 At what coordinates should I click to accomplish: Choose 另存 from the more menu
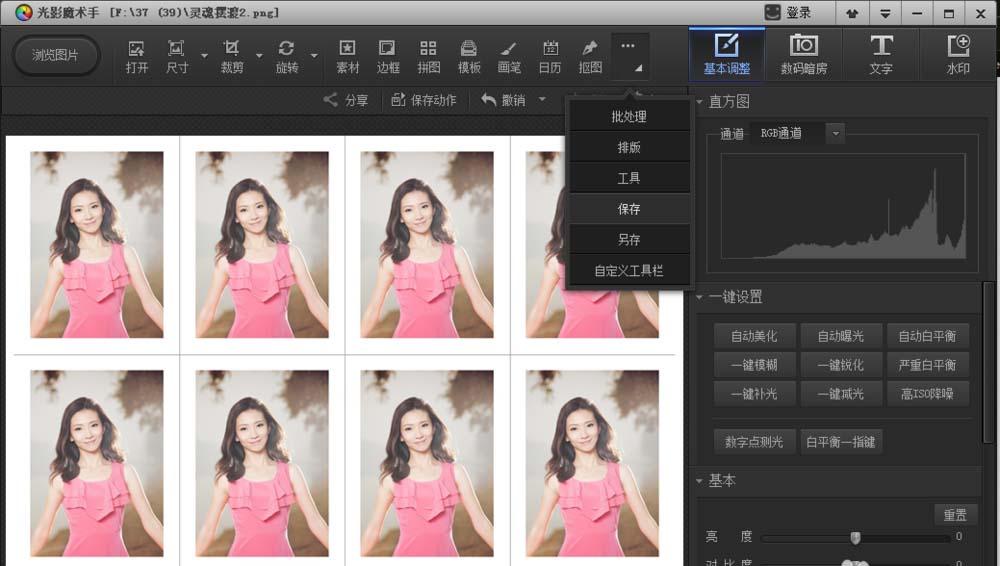[x=629, y=239]
